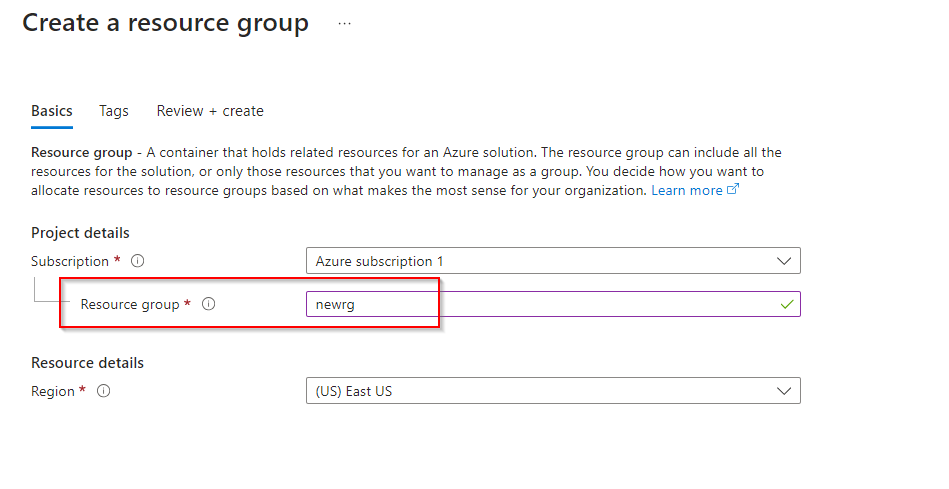This screenshot has height=489, width=949.
Task: Open the Tags tab
Action: click(114, 111)
